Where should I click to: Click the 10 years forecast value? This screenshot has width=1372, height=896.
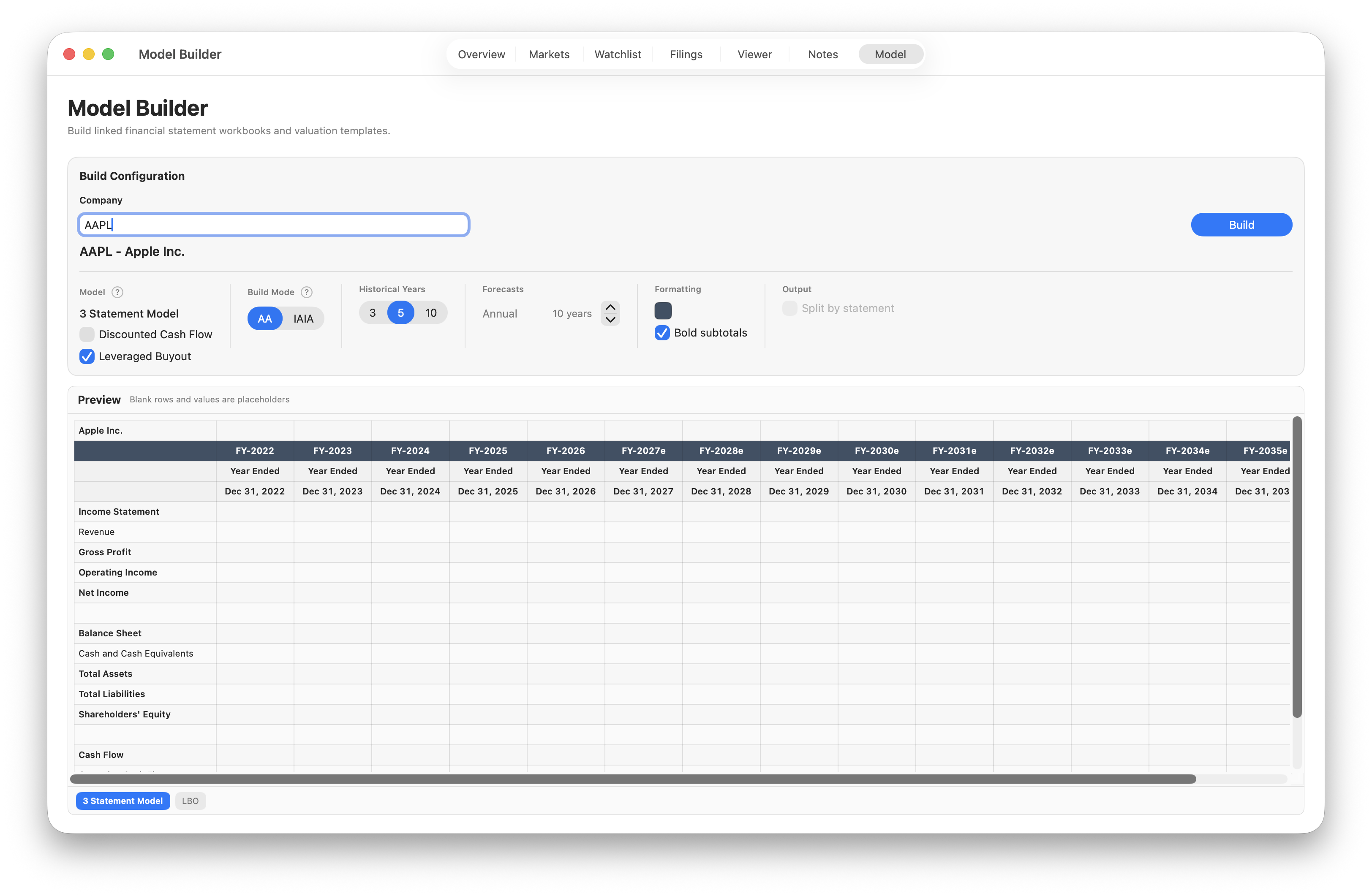pos(572,313)
